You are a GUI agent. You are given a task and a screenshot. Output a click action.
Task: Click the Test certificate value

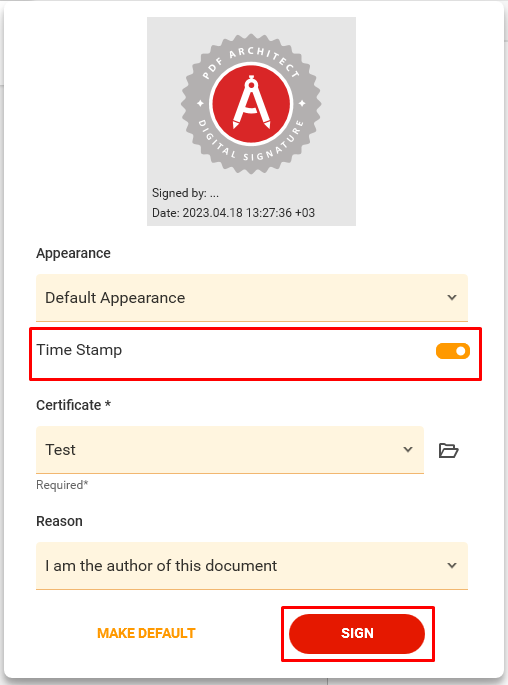pyautogui.click(x=60, y=450)
